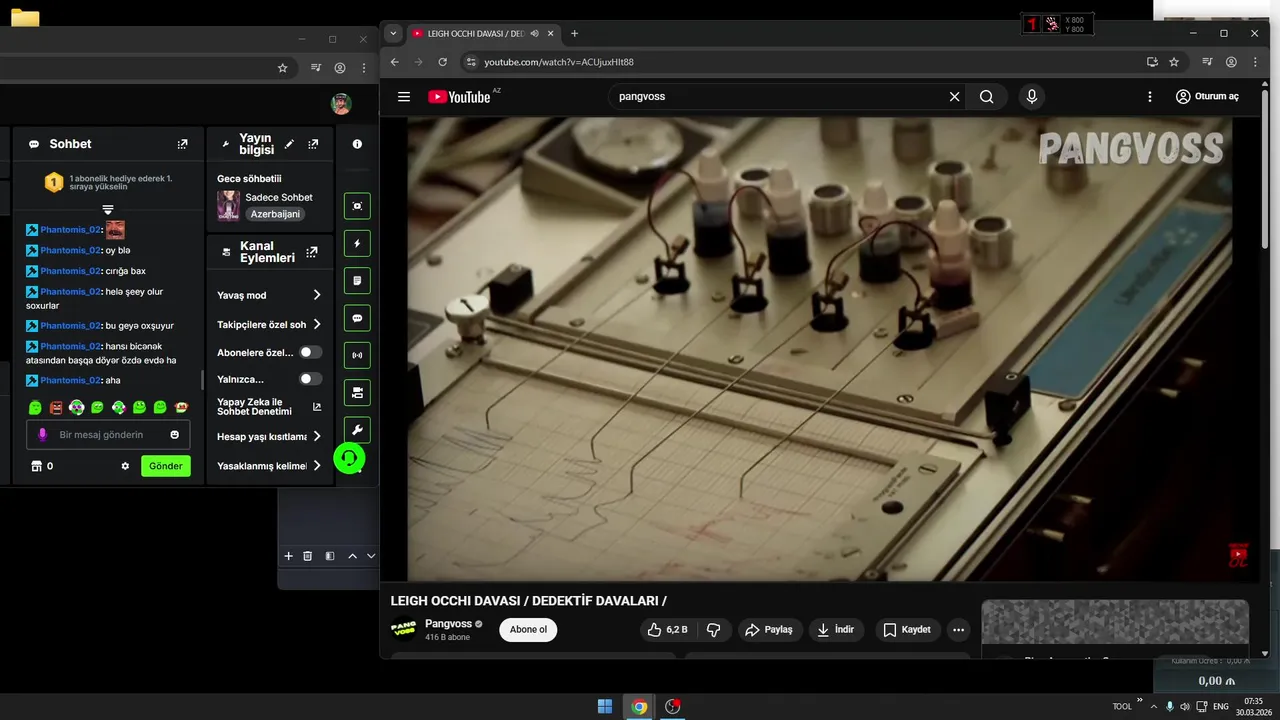Image resolution: width=1280 pixels, height=720 pixels.
Task: Expand Hesap yaşı kısıtlaması option
Action: (317, 436)
